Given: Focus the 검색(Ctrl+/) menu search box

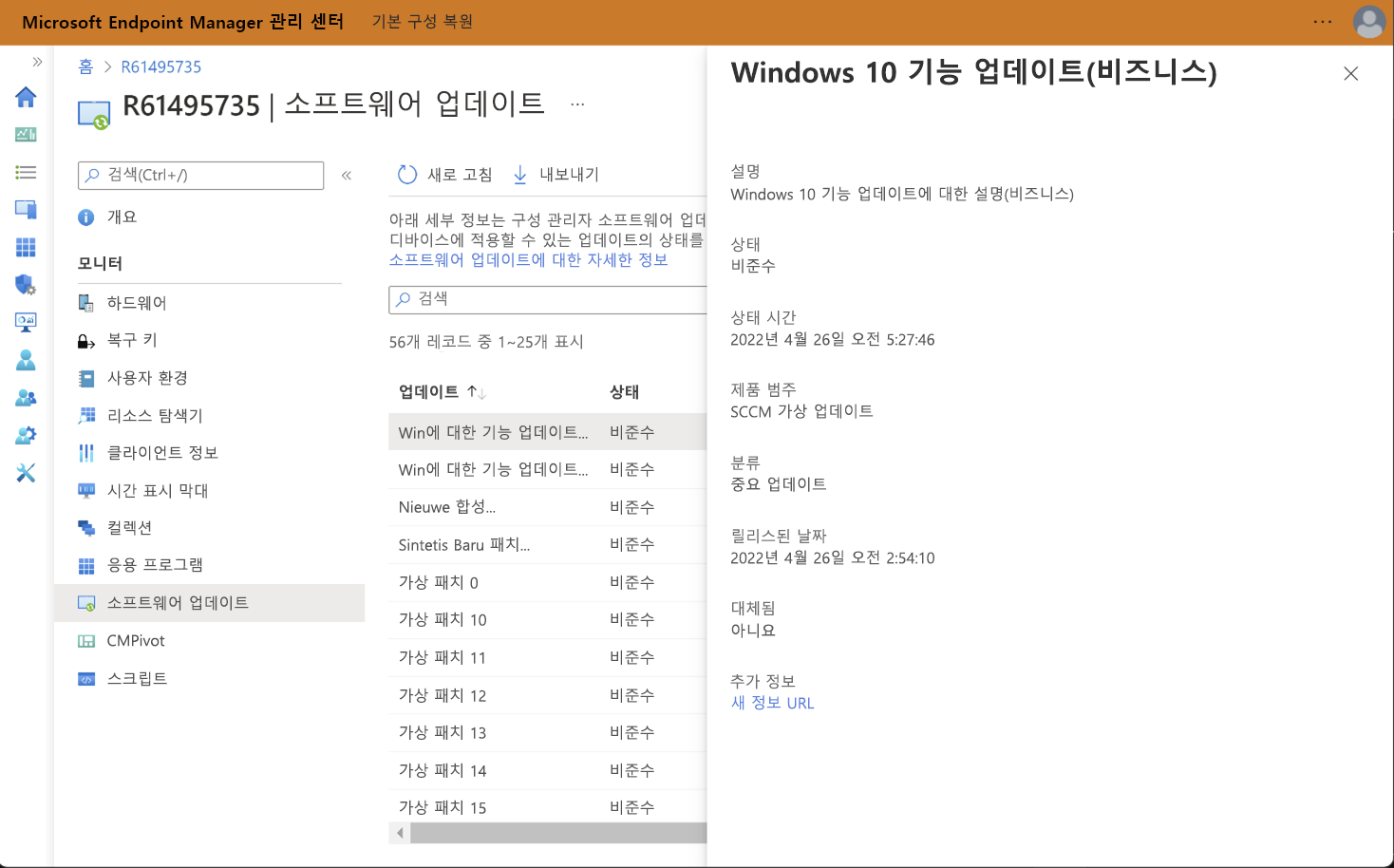Looking at the screenshot, I should [200, 176].
